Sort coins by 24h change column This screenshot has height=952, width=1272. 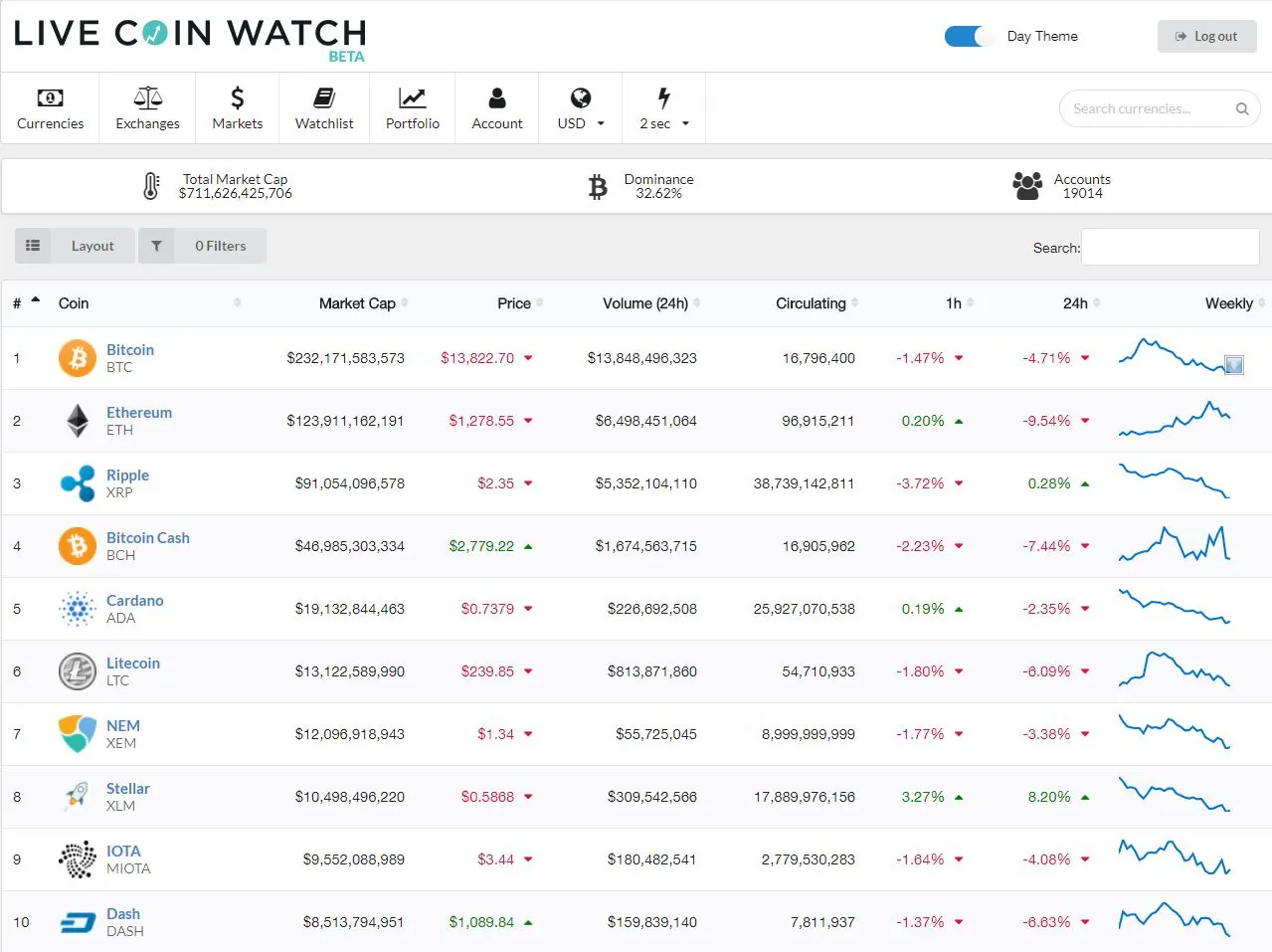point(1075,303)
